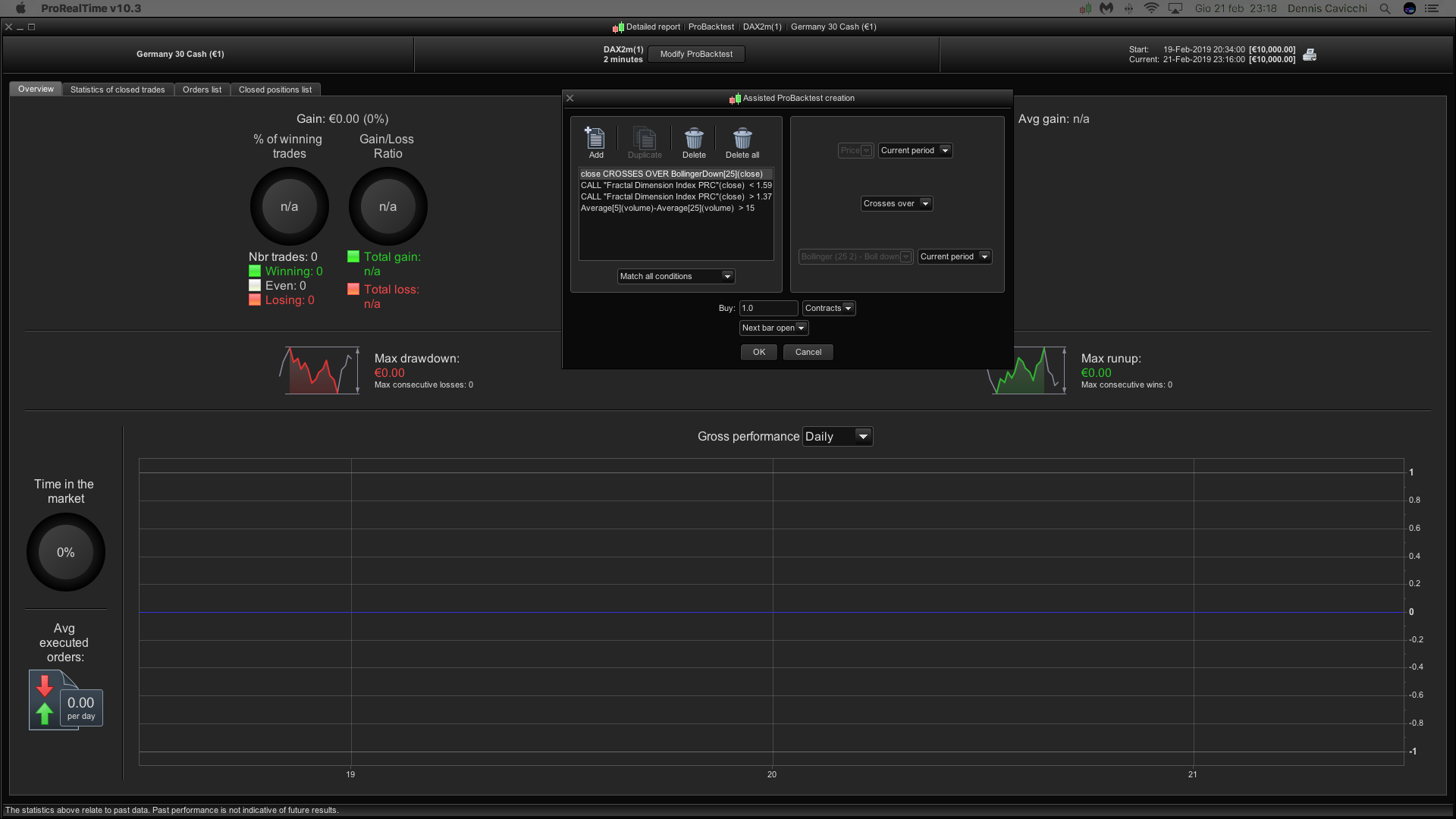Click the max drawdown red chart icon
The height and width of the screenshot is (819, 1456).
point(321,371)
